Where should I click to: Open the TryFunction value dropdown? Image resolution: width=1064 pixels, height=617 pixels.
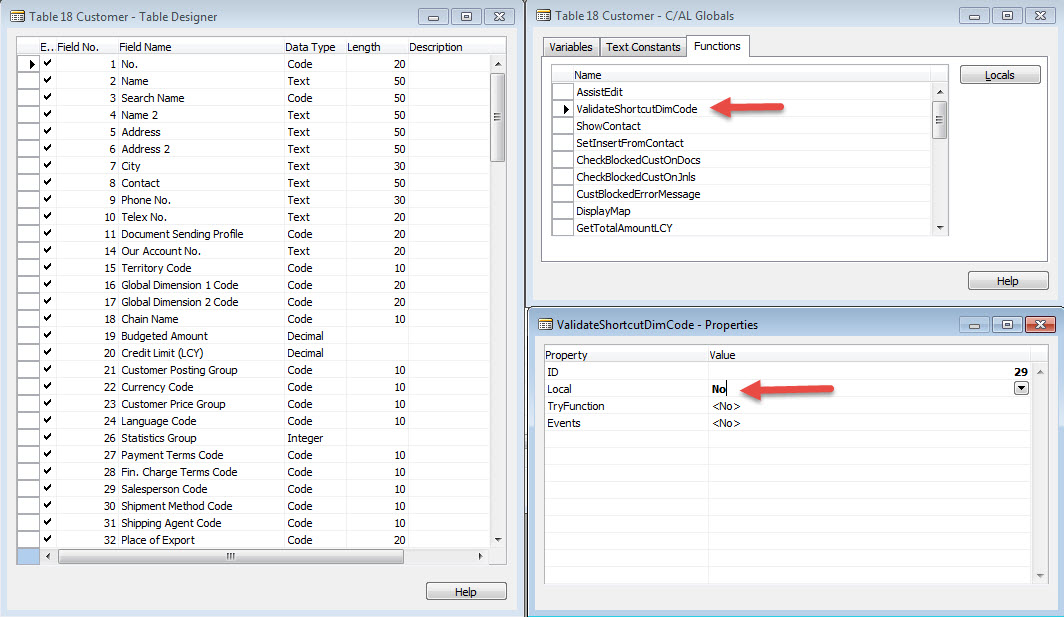(1021, 405)
